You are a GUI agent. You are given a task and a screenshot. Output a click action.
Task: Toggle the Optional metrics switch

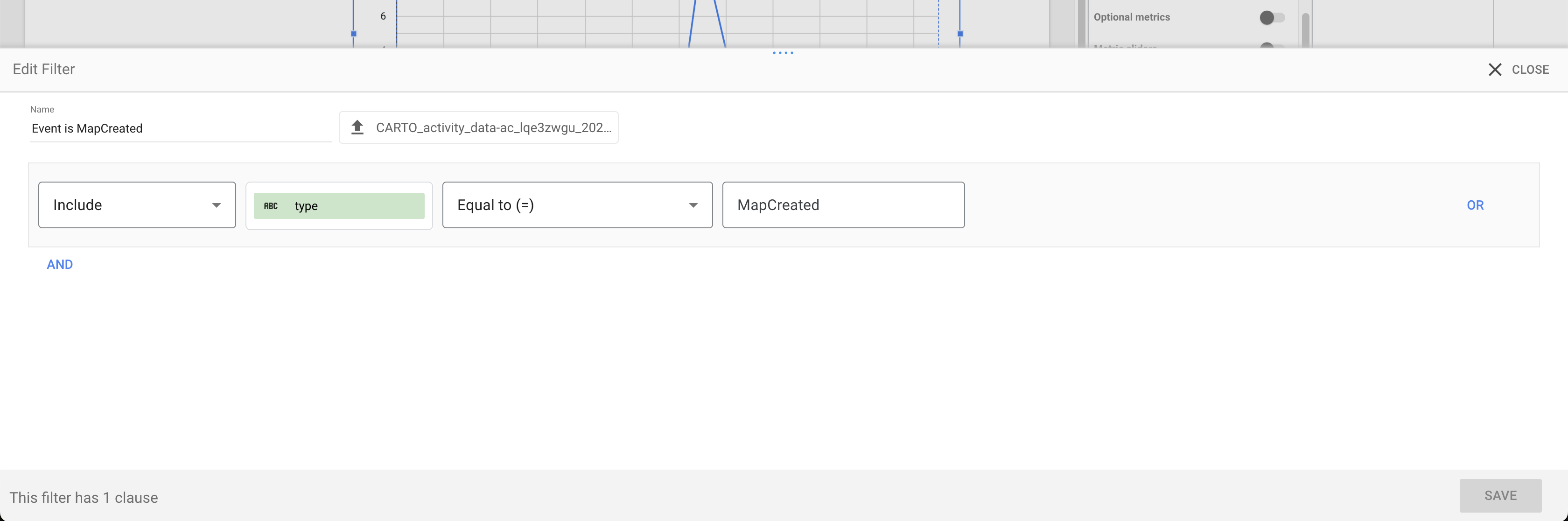[1272, 18]
